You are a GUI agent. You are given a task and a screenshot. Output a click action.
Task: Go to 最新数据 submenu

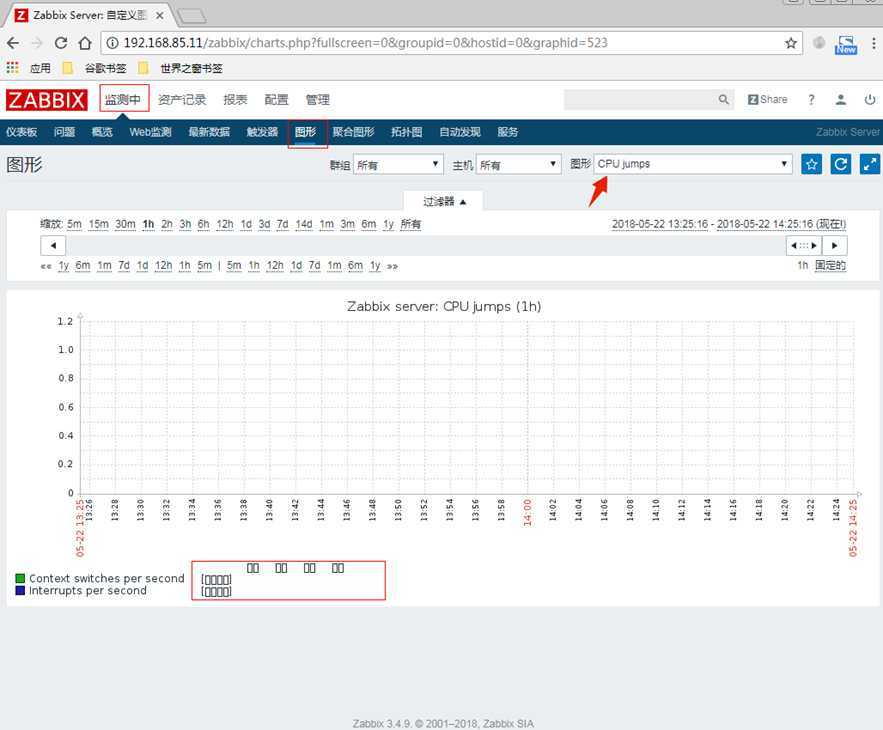(x=209, y=132)
